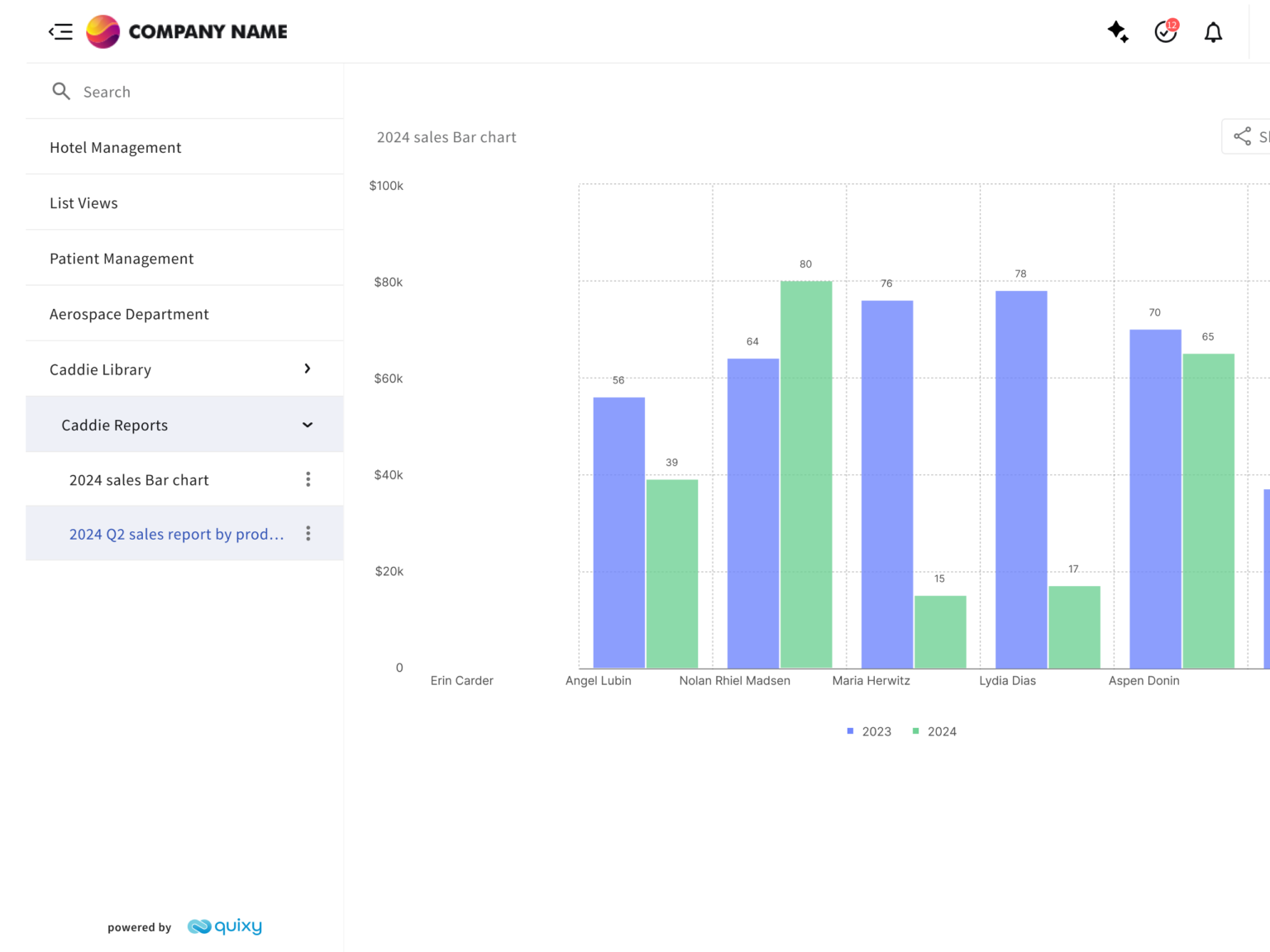Collapse the Caddie Reports section
The height and width of the screenshot is (952, 1270).
[307, 424]
